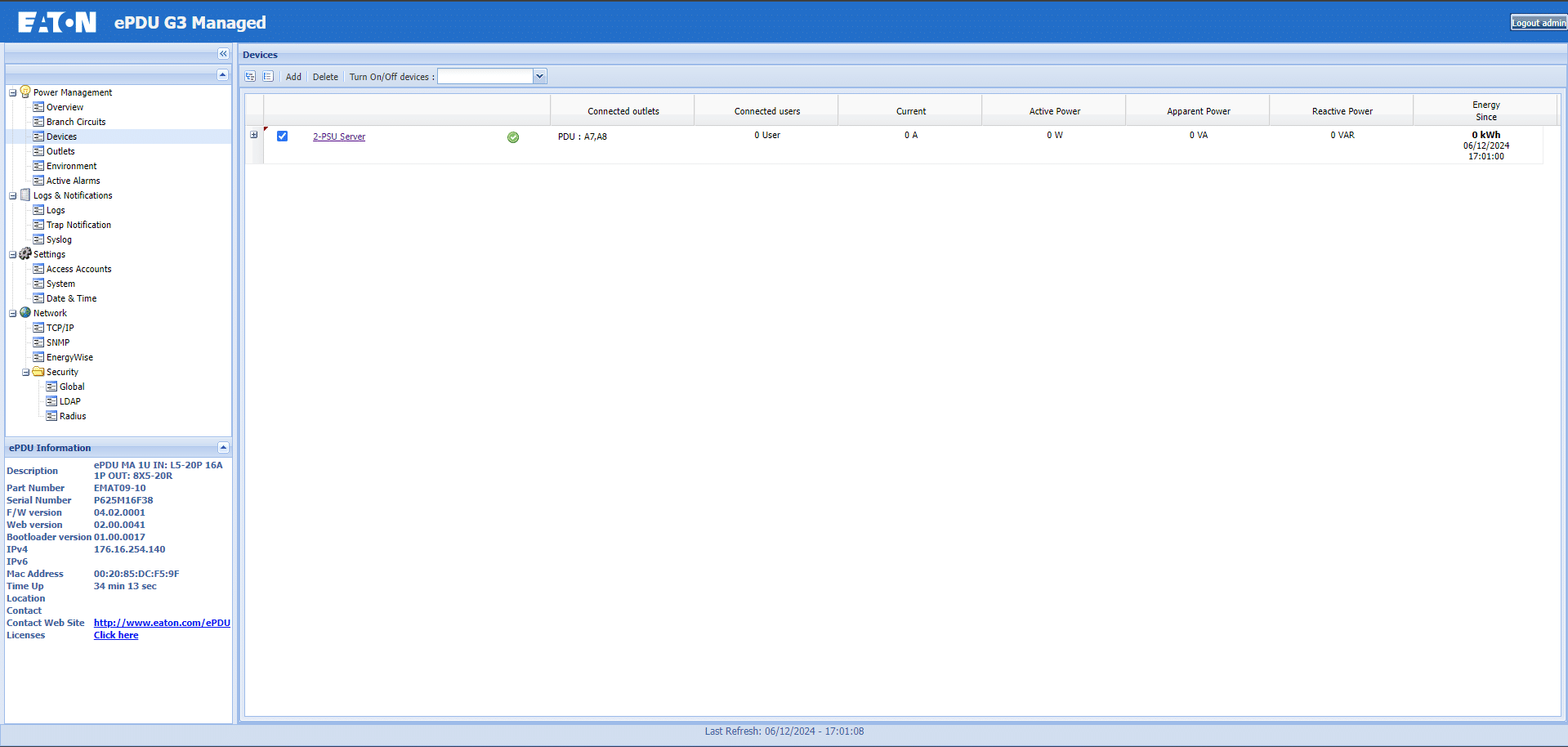Open Branch Circuits in the tree
This screenshot has width=1568, height=747.
click(76, 122)
